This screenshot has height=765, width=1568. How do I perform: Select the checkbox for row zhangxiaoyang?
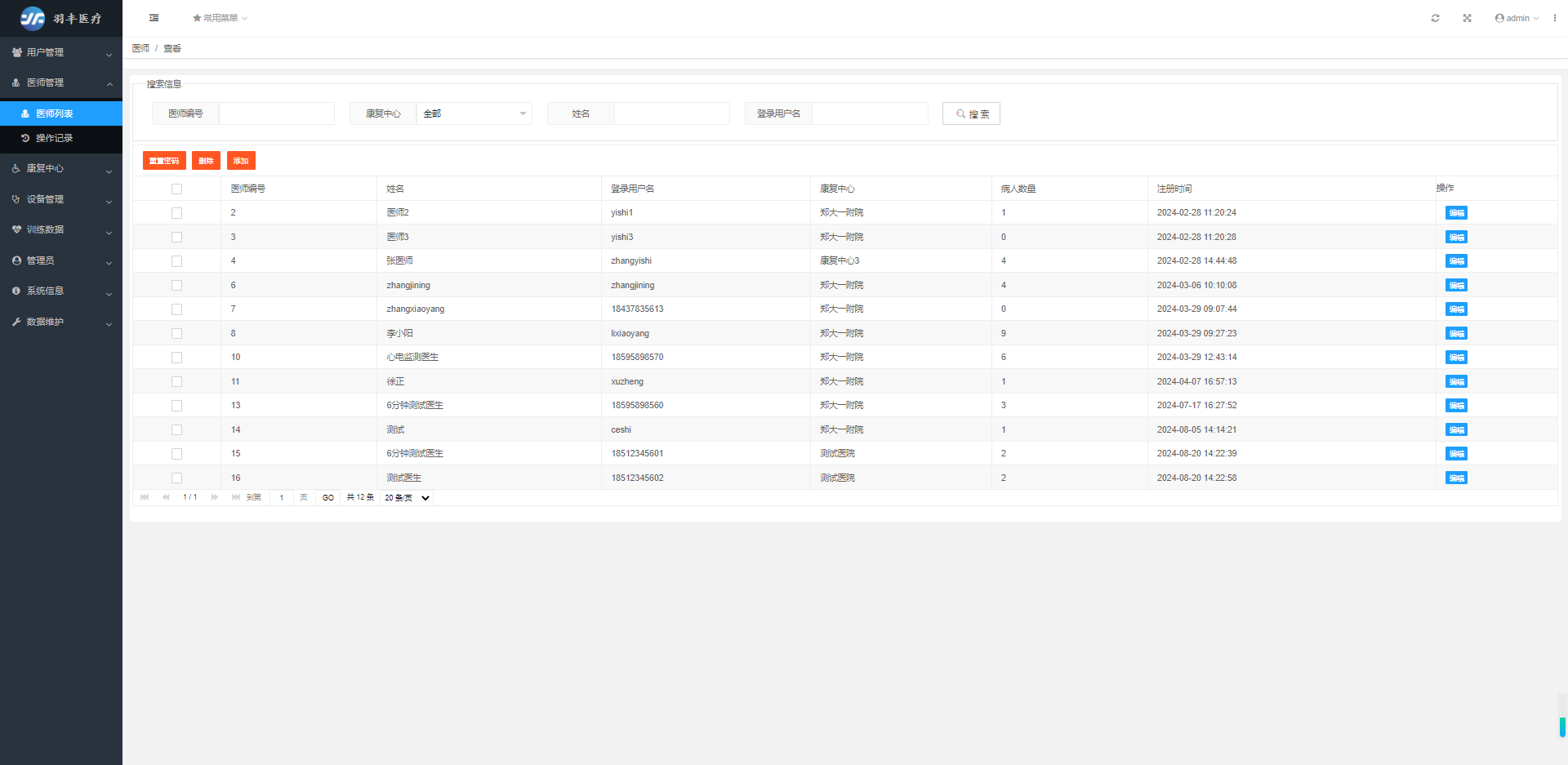pyautogui.click(x=176, y=309)
